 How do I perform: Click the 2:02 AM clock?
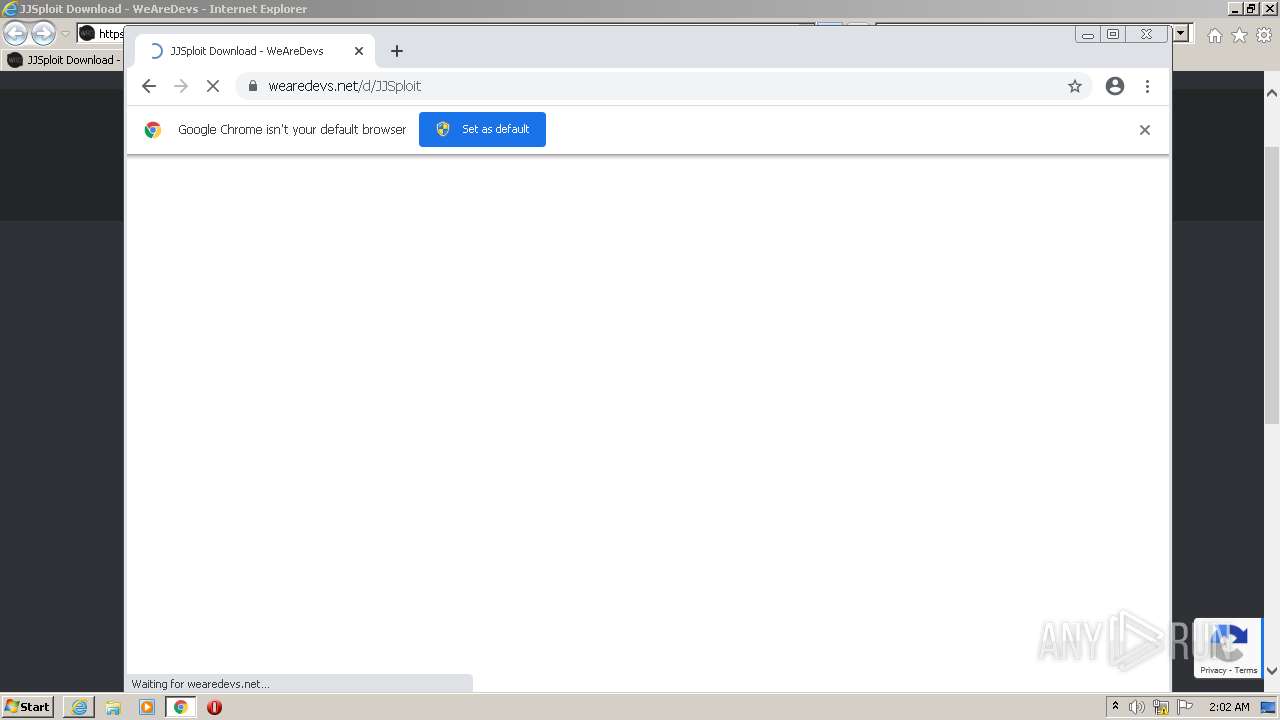[1229, 707]
